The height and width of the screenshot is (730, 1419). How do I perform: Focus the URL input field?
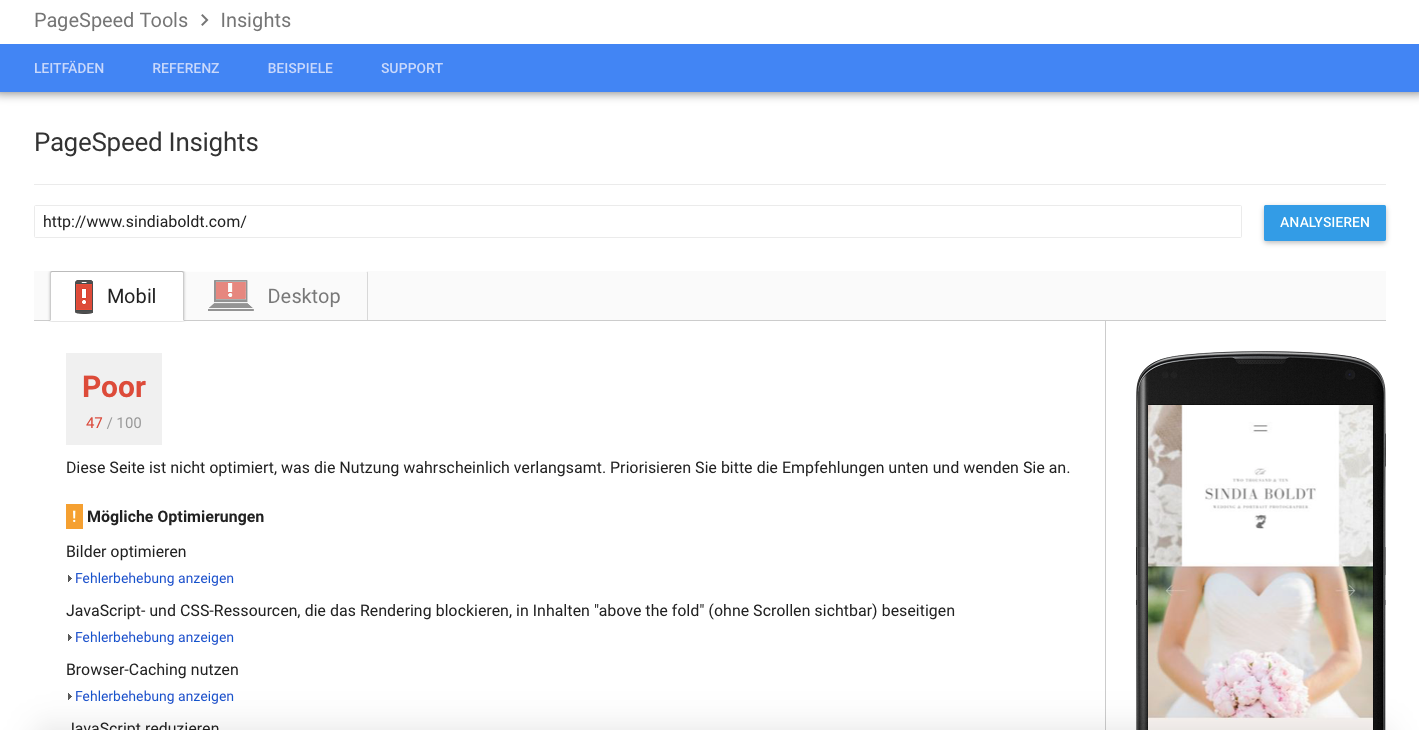[x=638, y=222]
